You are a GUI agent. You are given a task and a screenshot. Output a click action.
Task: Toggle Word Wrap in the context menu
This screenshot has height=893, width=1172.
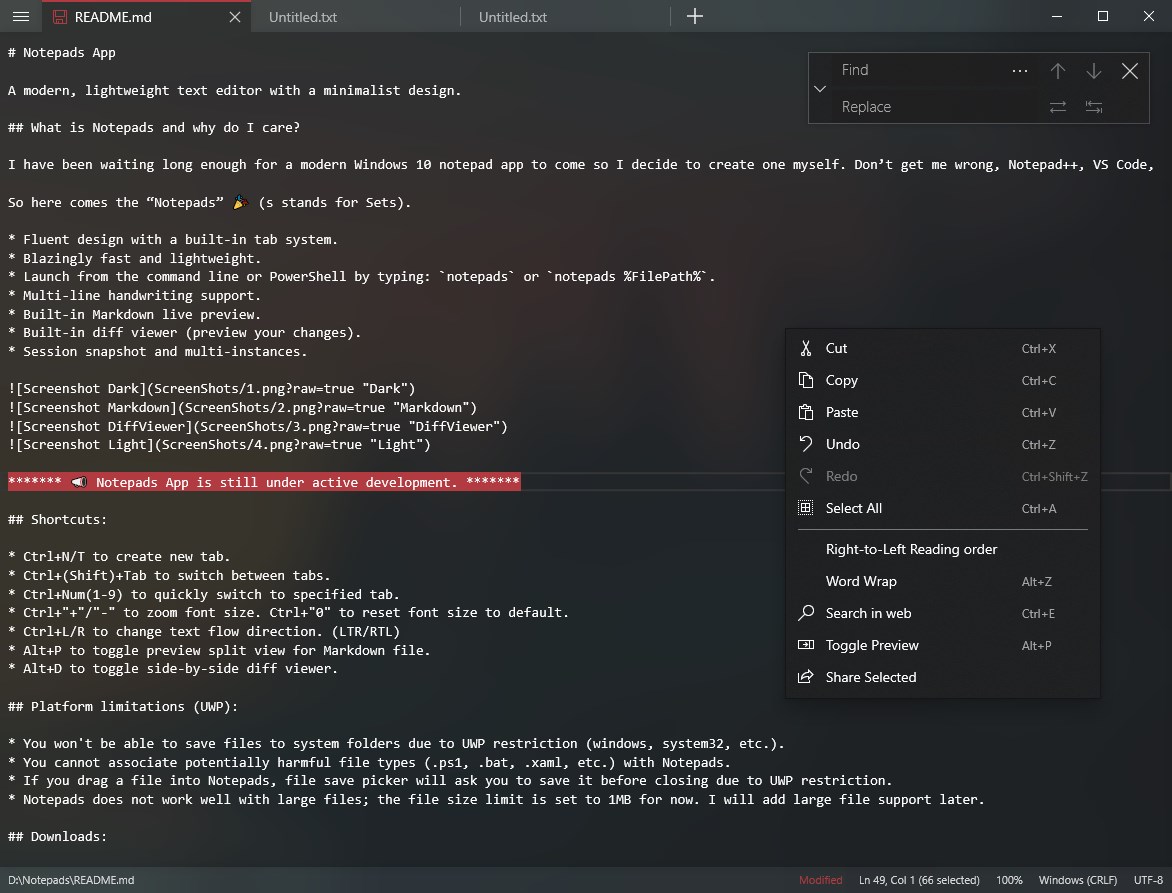861,581
